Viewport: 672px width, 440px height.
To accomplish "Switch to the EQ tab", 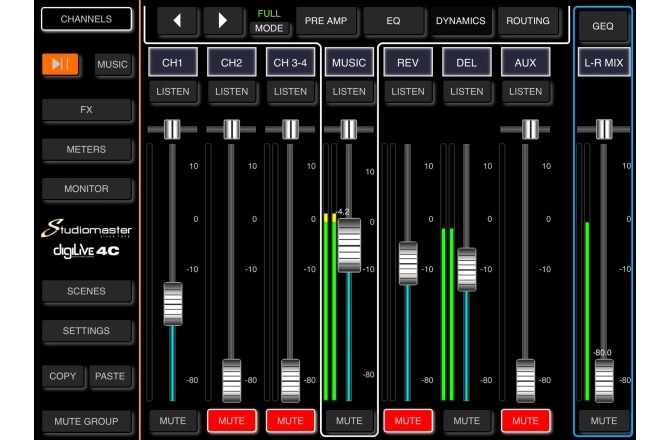I will coord(393,21).
